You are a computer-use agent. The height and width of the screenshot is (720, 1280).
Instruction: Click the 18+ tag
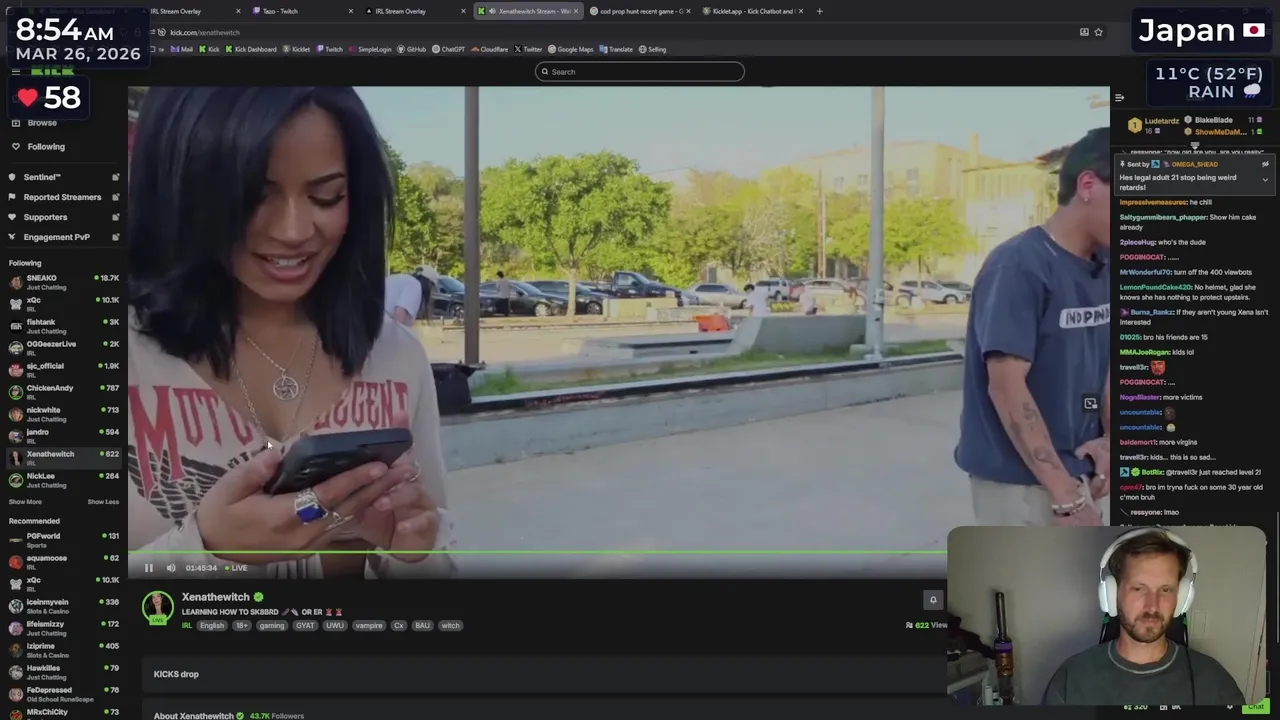(241, 626)
